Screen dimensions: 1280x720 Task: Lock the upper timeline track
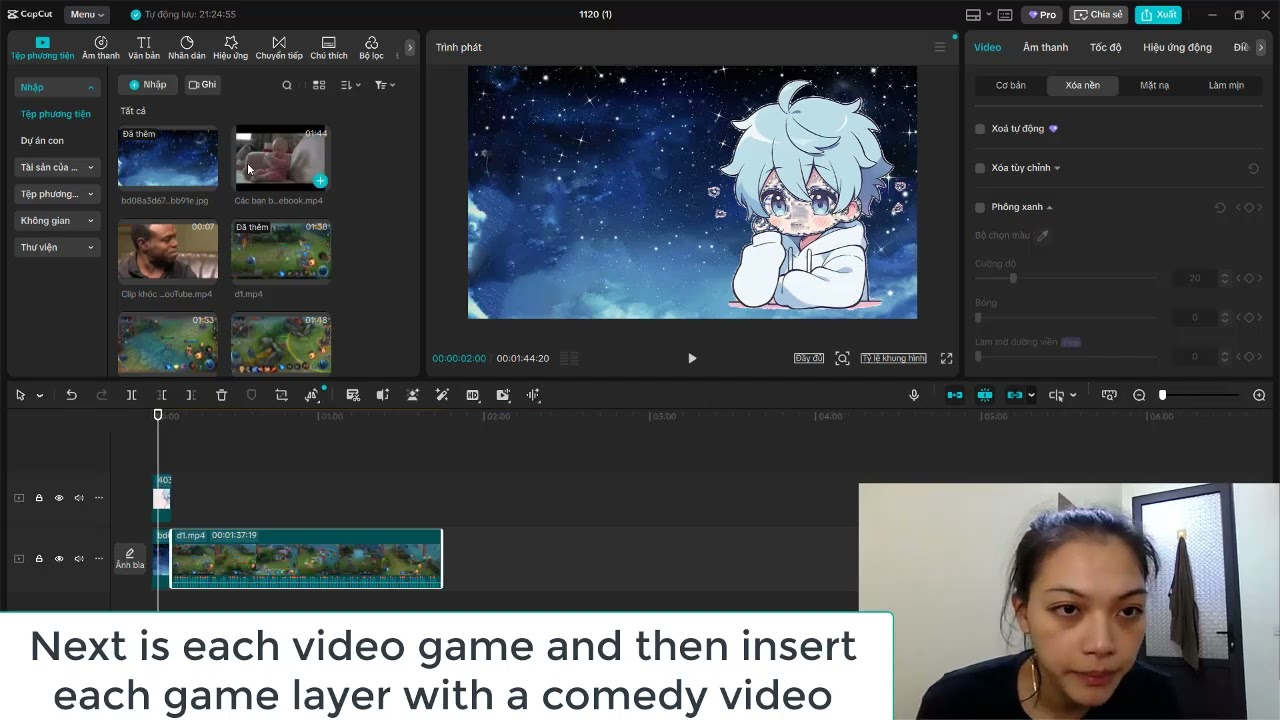click(39, 498)
